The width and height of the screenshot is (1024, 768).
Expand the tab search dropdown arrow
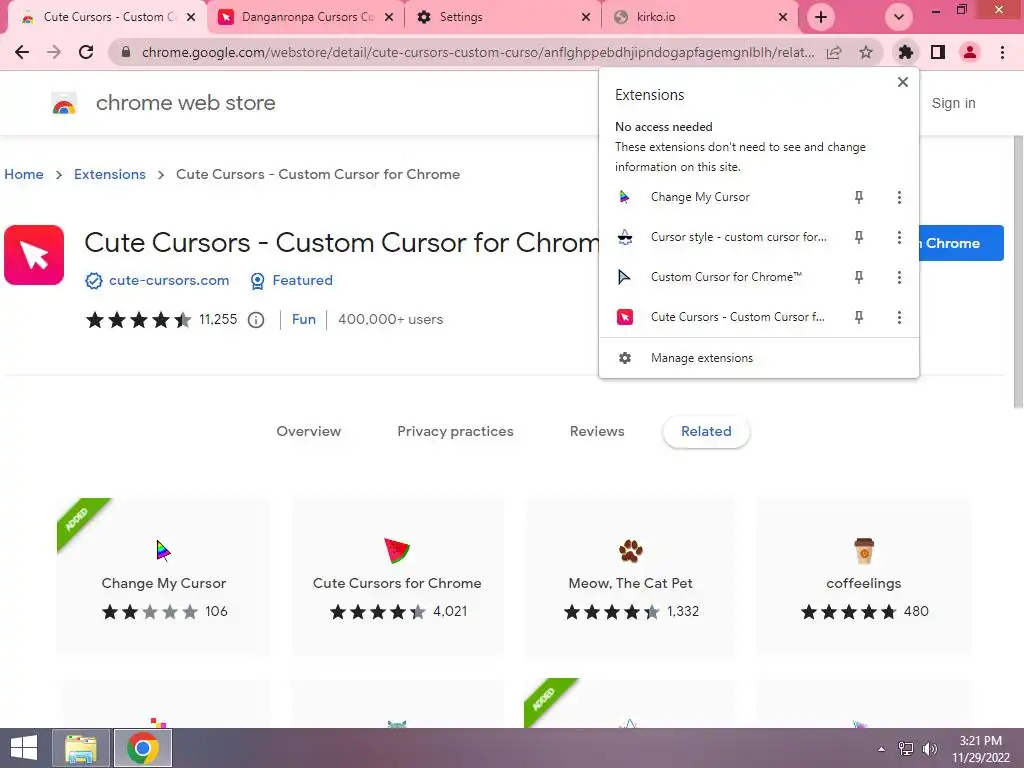(899, 17)
